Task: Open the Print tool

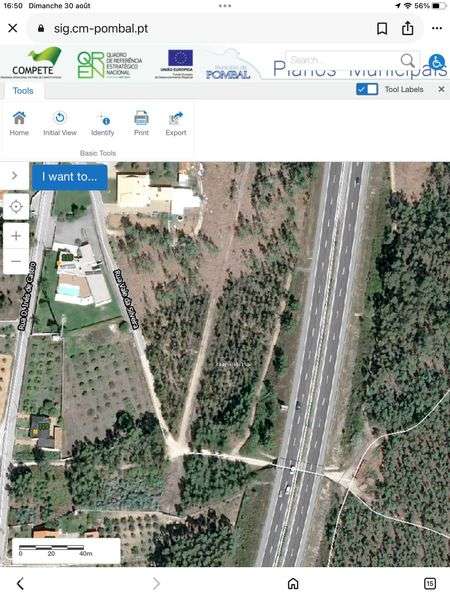Action: click(141, 123)
